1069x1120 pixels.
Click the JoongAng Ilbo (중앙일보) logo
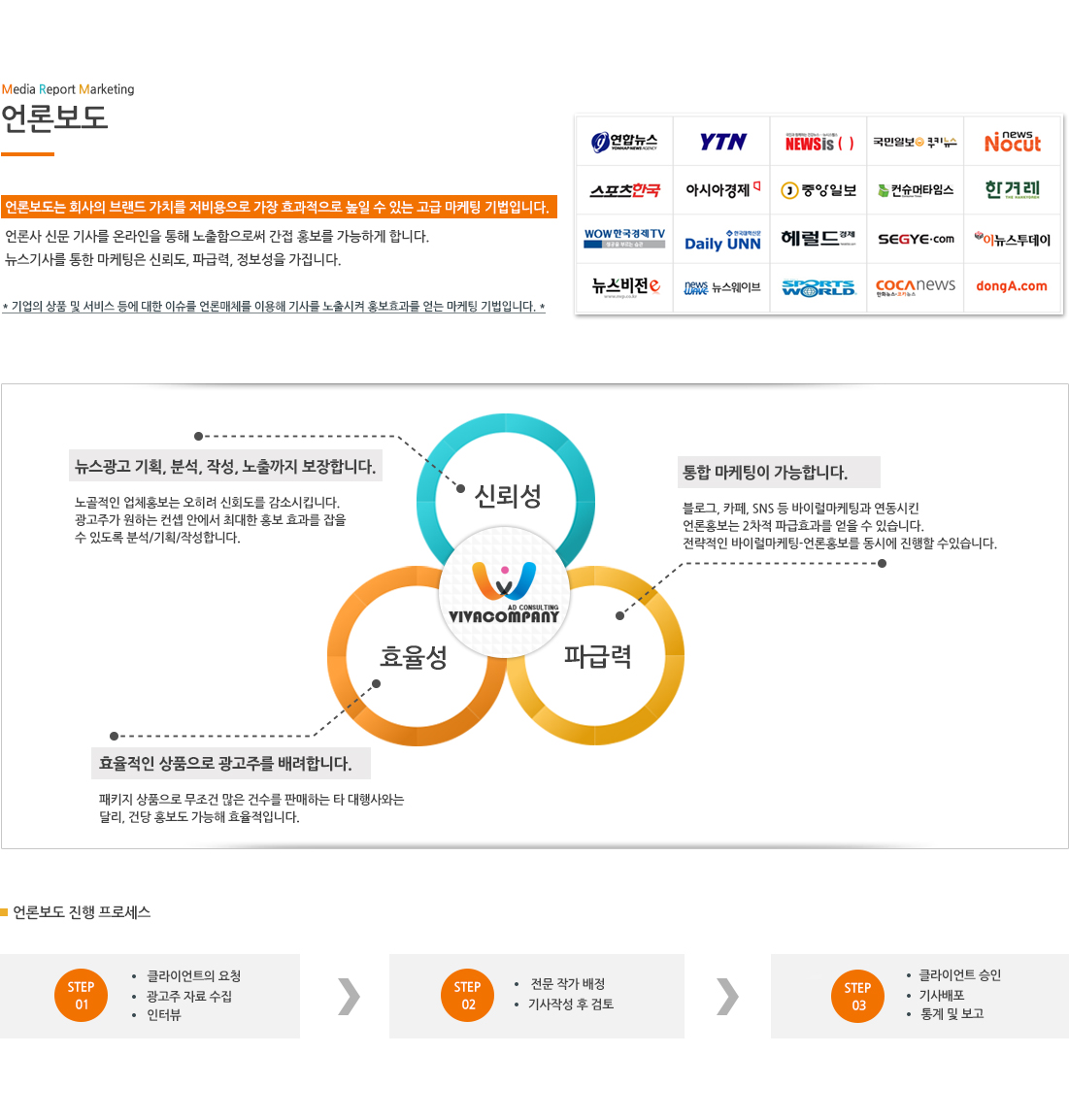[818, 190]
